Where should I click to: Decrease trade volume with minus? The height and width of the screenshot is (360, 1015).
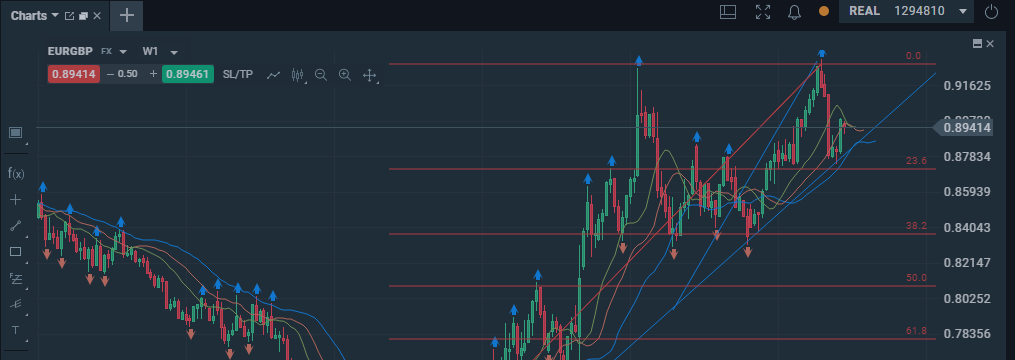pyautogui.click(x=110, y=74)
